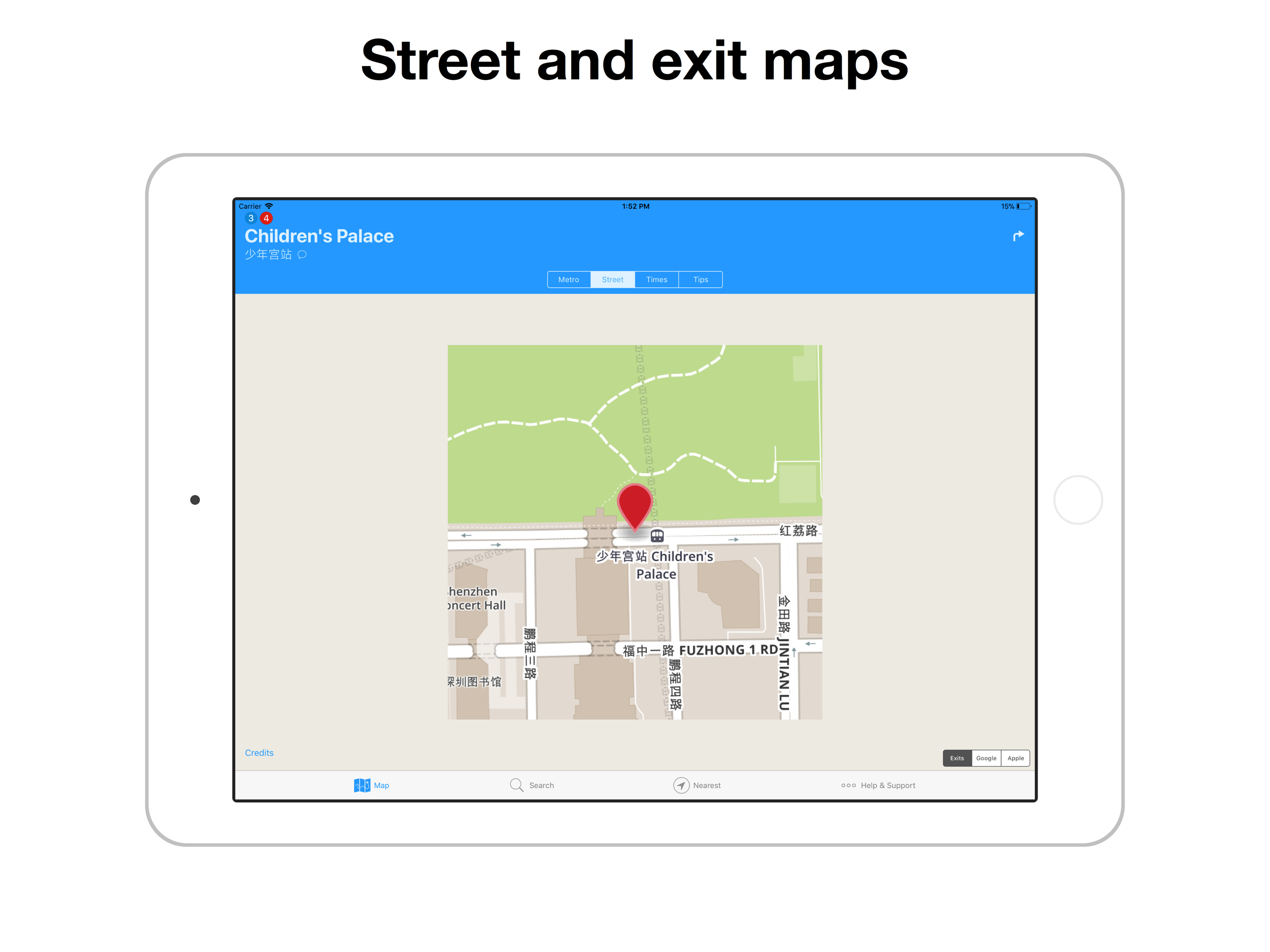Select the Street segment
This screenshot has height=952, width=1270.
pyautogui.click(x=612, y=280)
